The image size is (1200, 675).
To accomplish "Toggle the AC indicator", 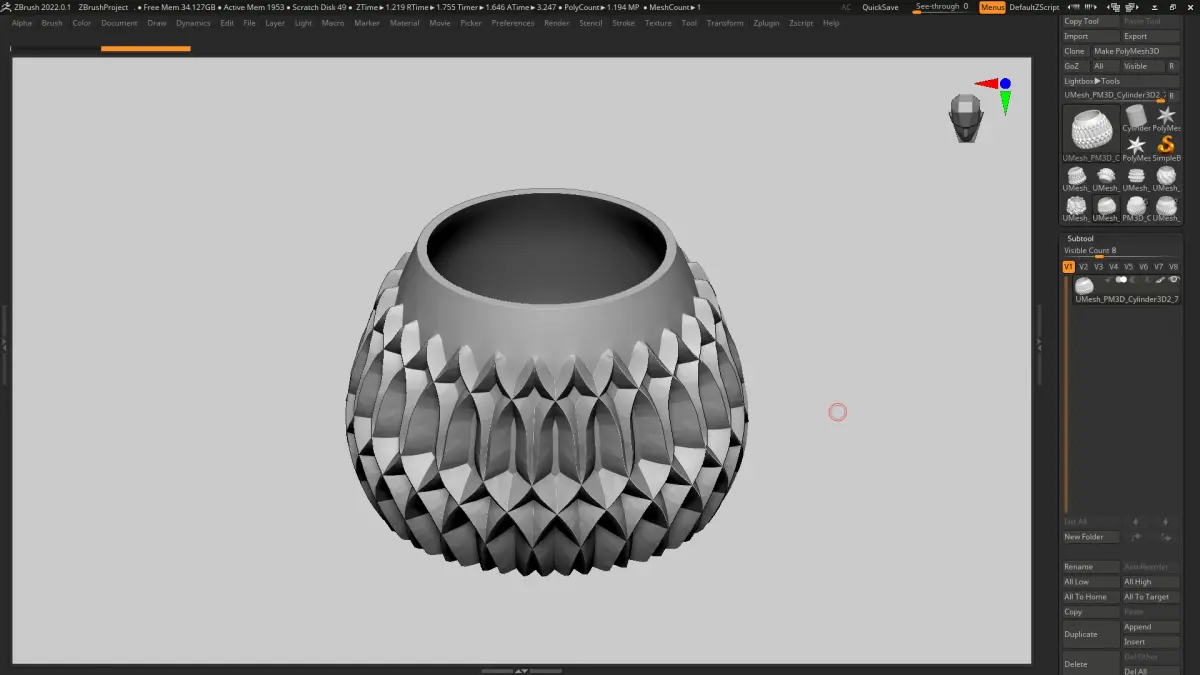I will click(x=846, y=7).
